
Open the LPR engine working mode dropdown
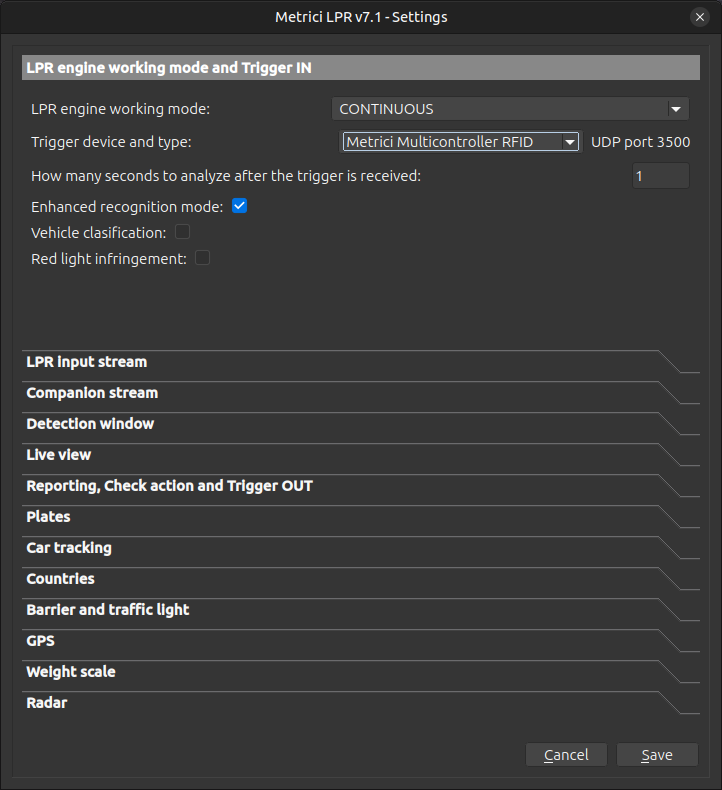tap(510, 109)
